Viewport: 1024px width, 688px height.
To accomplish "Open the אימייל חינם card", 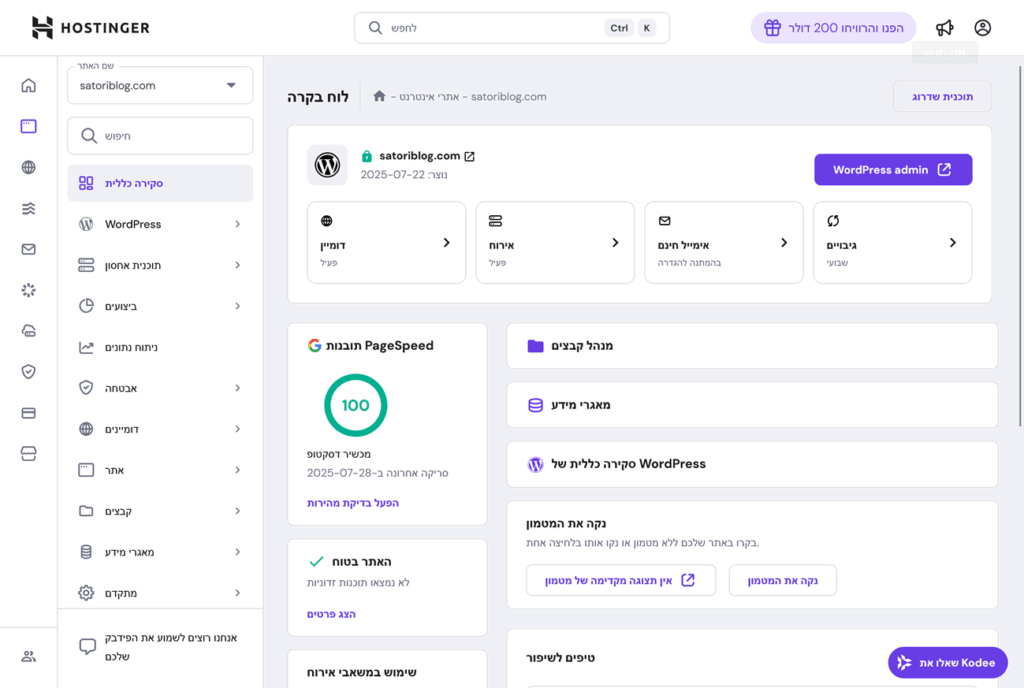I will coord(724,242).
